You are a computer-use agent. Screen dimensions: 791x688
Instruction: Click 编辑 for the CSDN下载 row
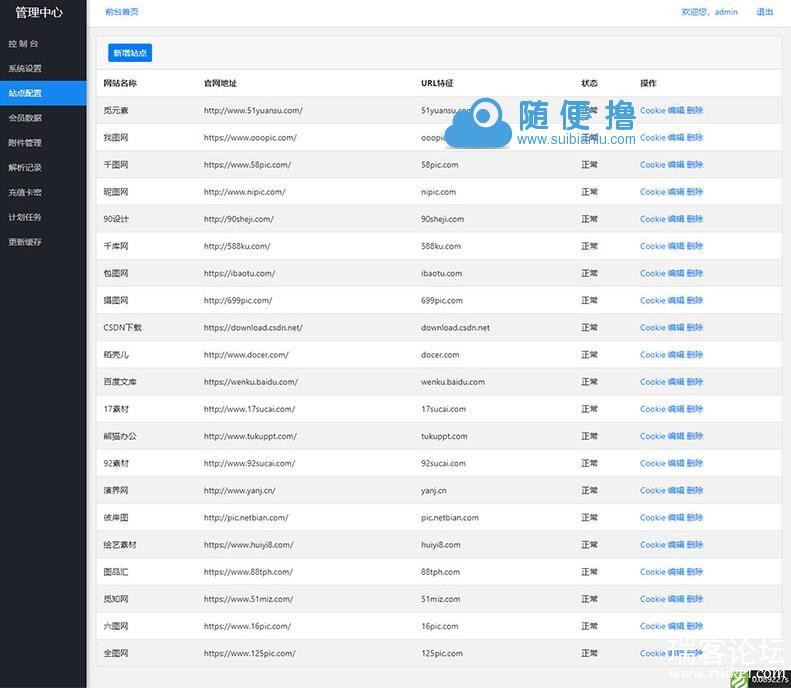pyautogui.click(x=676, y=327)
